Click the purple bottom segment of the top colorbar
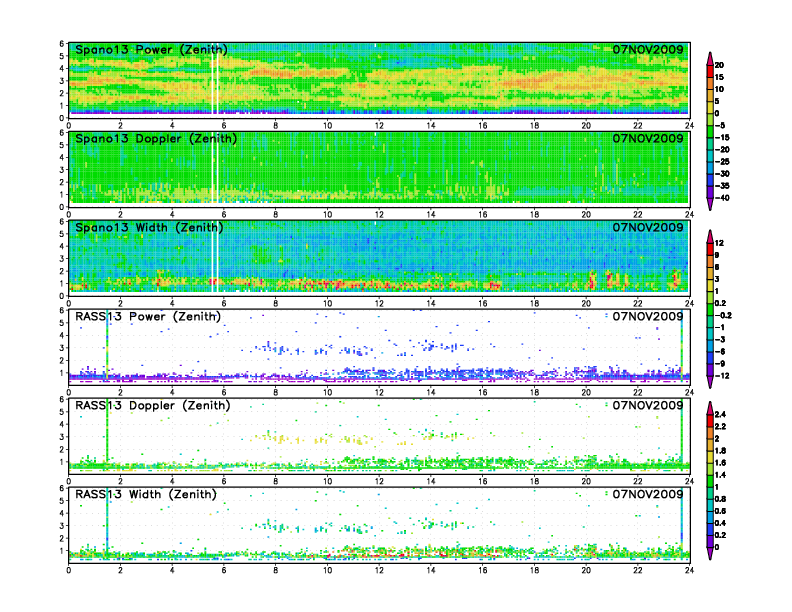The width and height of the screenshot is (792, 612). pyautogui.click(x=710, y=204)
